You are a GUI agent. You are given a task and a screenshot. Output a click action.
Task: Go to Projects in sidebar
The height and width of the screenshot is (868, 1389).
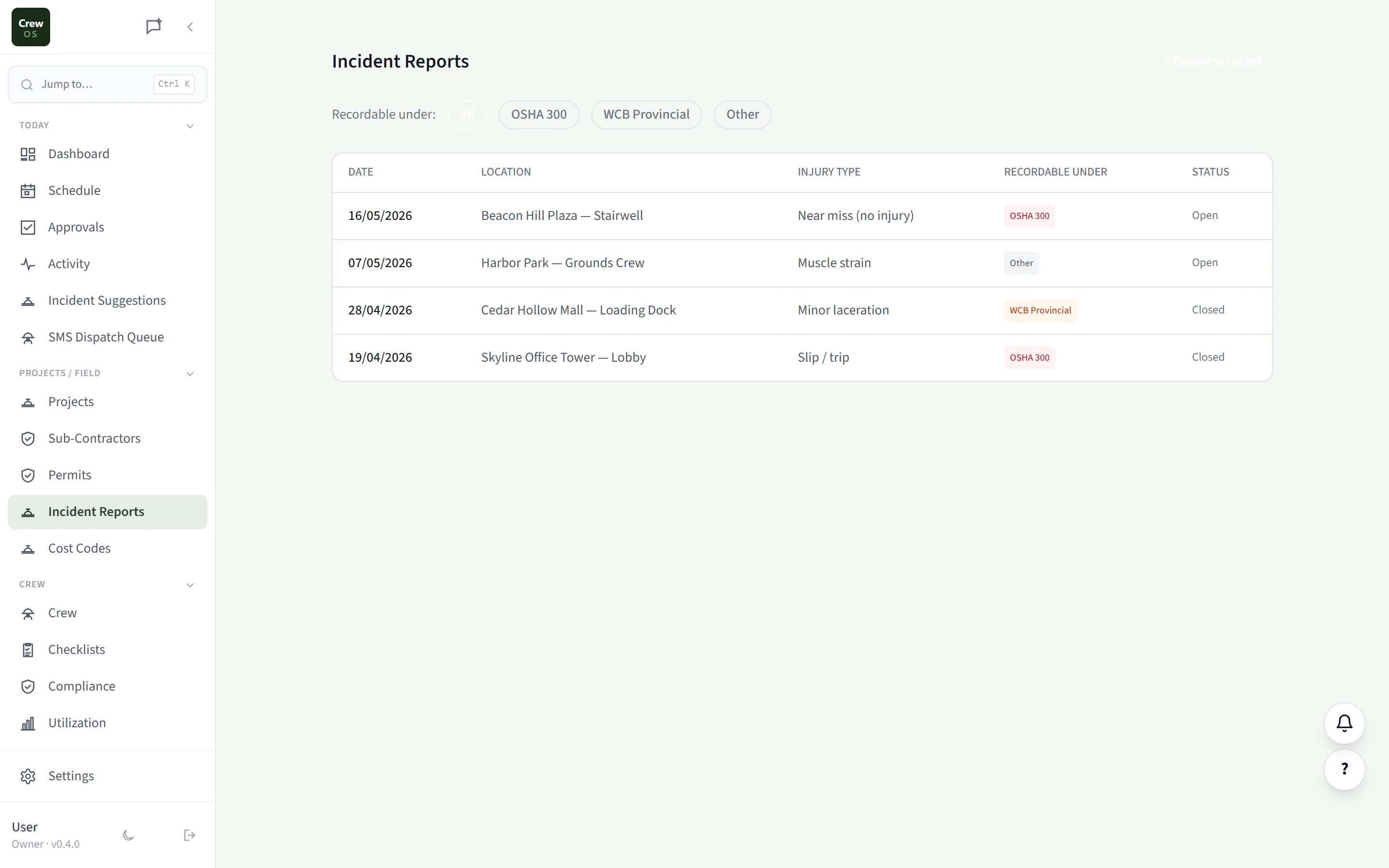[108, 402]
